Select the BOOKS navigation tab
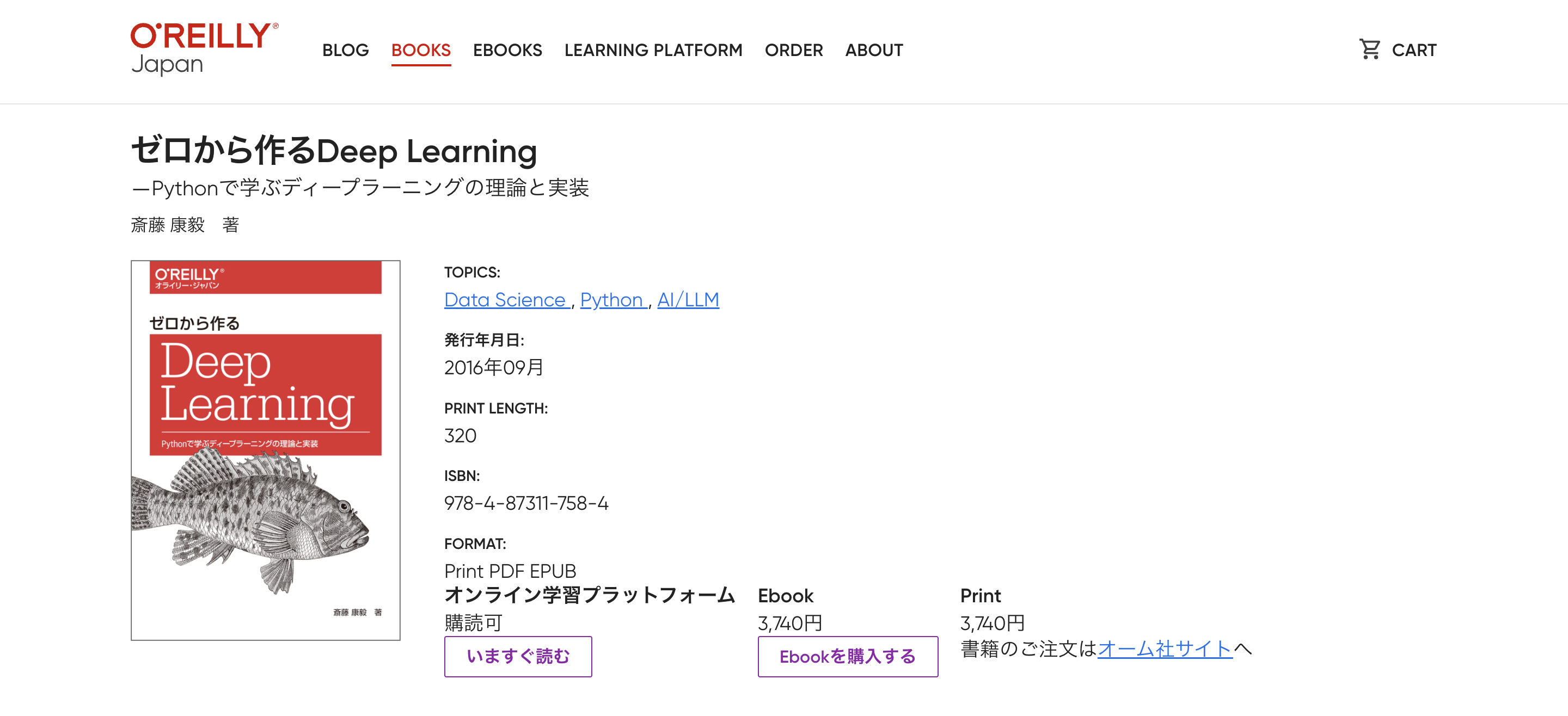The width and height of the screenshot is (1568, 716). [421, 50]
